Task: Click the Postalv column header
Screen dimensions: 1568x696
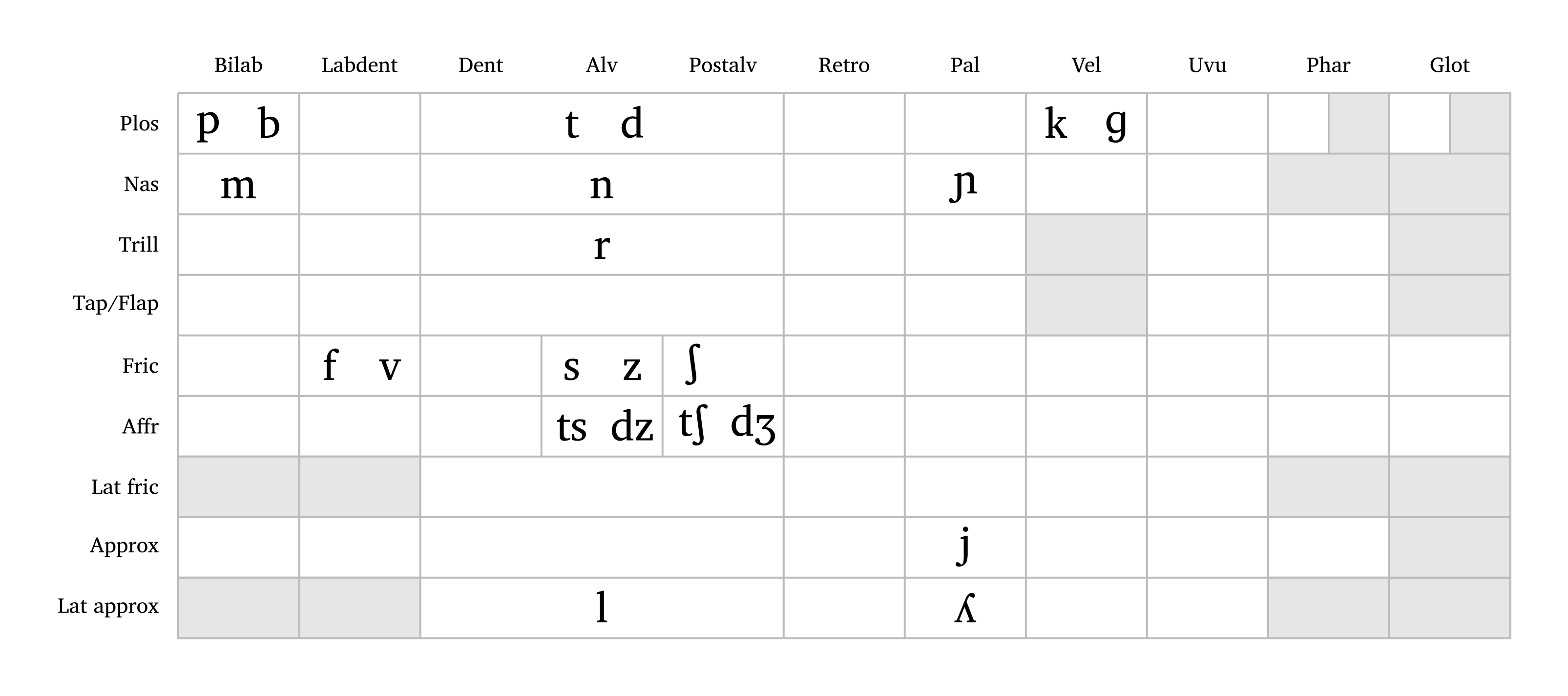Action: (723, 65)
